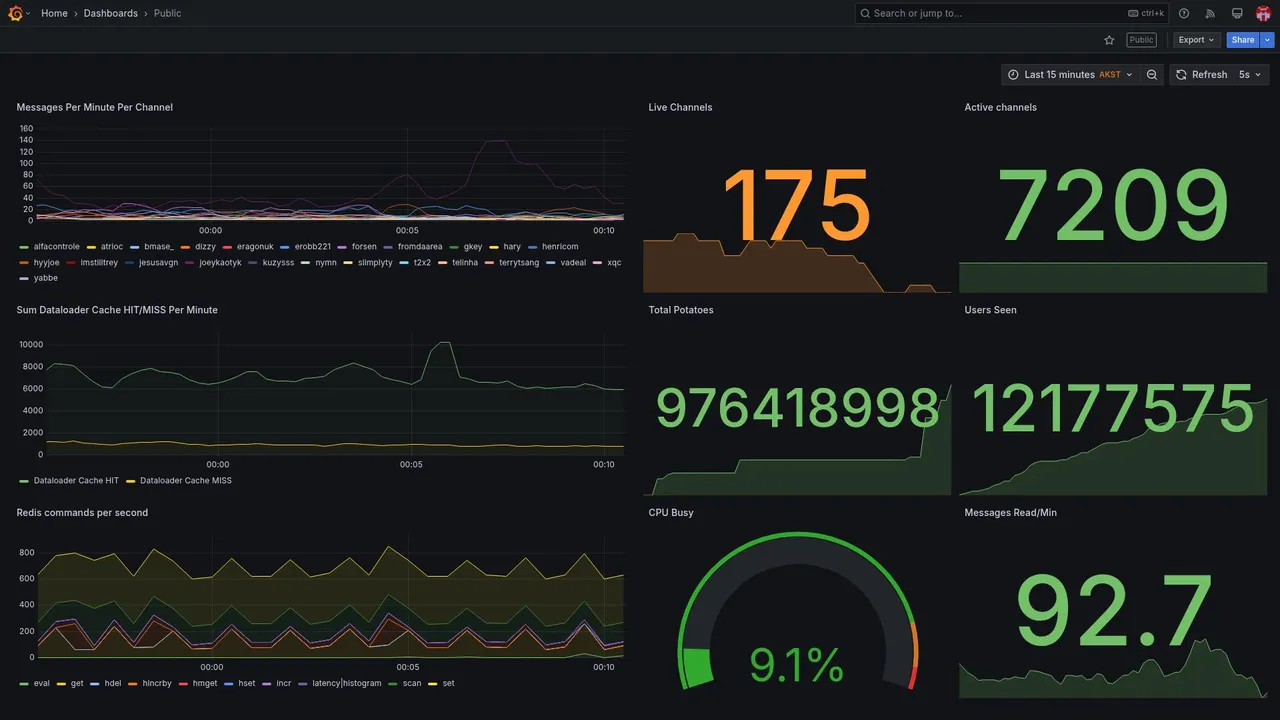Open the news feed RSS icon
This screenshot has width=1280, height=720.
point(1210,13)
